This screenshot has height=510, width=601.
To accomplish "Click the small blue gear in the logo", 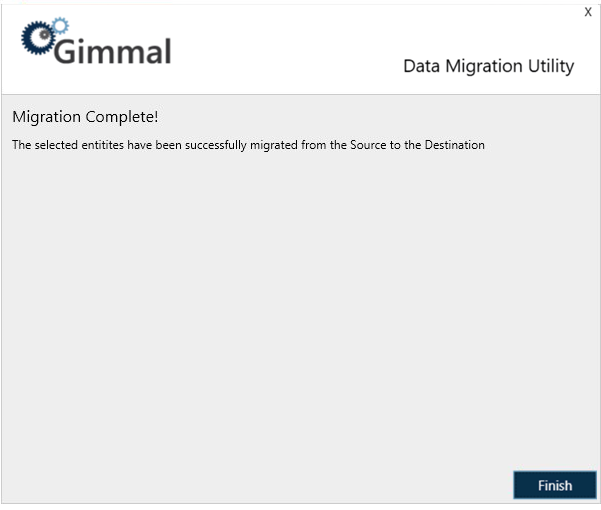I will [x=60, y=23].
